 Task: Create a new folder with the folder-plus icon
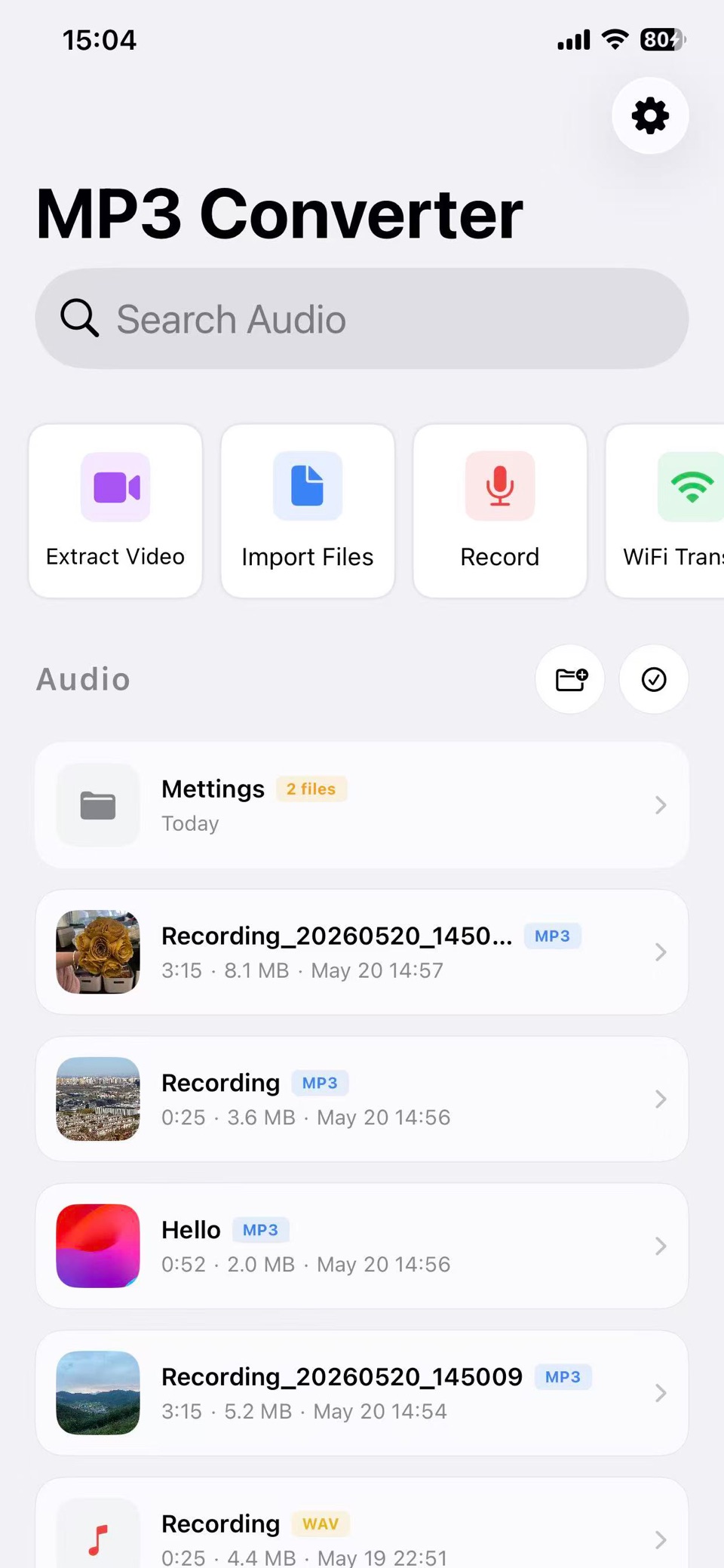tap(571, 679)
